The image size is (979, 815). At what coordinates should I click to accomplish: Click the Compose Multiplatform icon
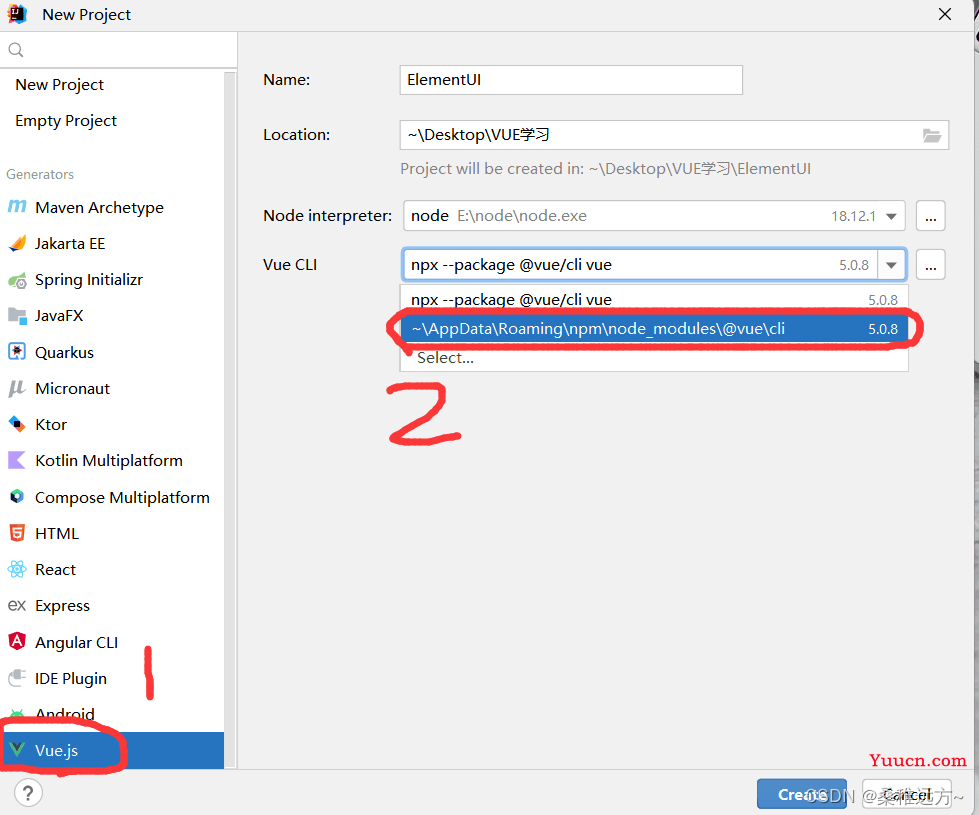17,497
